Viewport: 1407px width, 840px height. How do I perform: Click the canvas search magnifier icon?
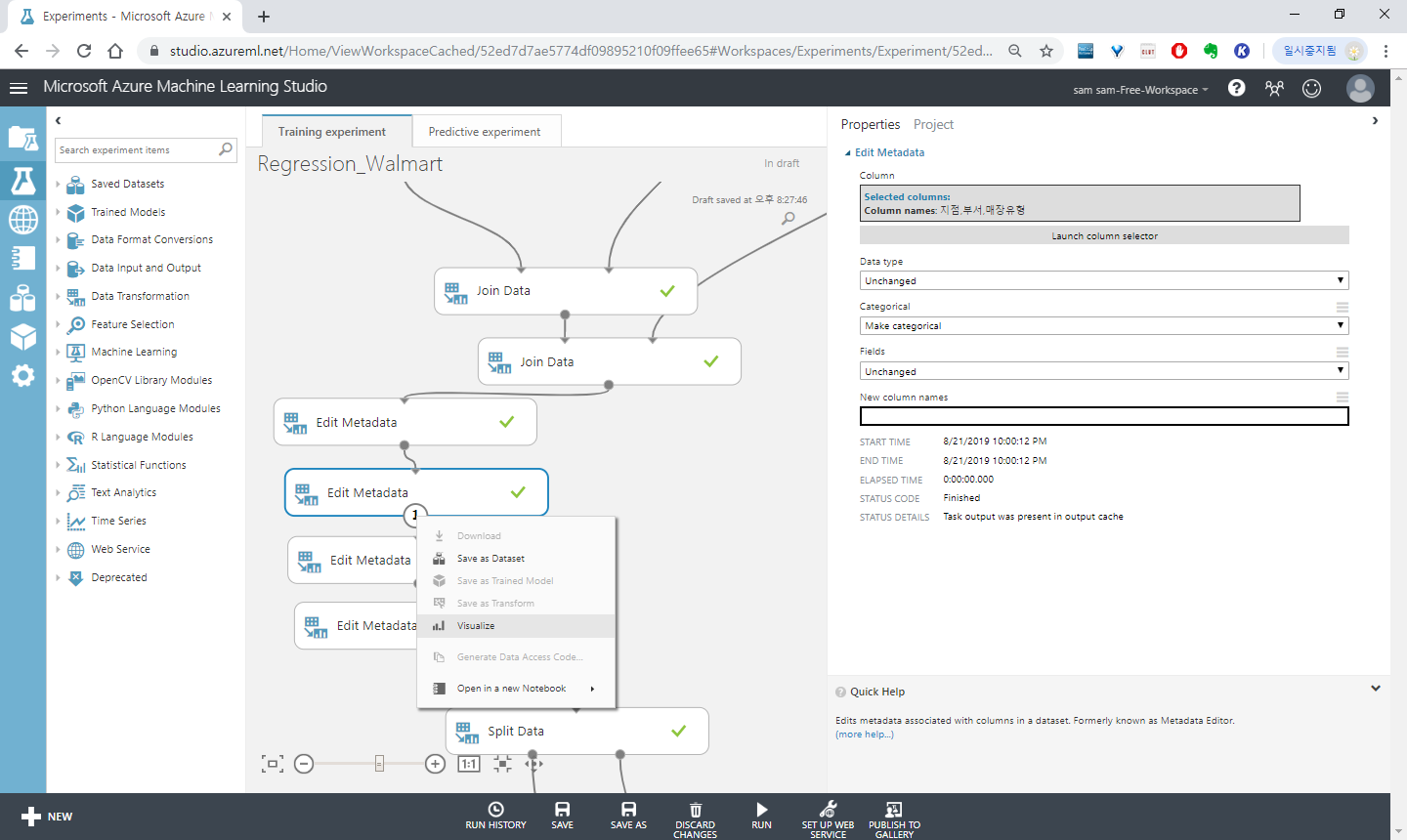(789, 218)
